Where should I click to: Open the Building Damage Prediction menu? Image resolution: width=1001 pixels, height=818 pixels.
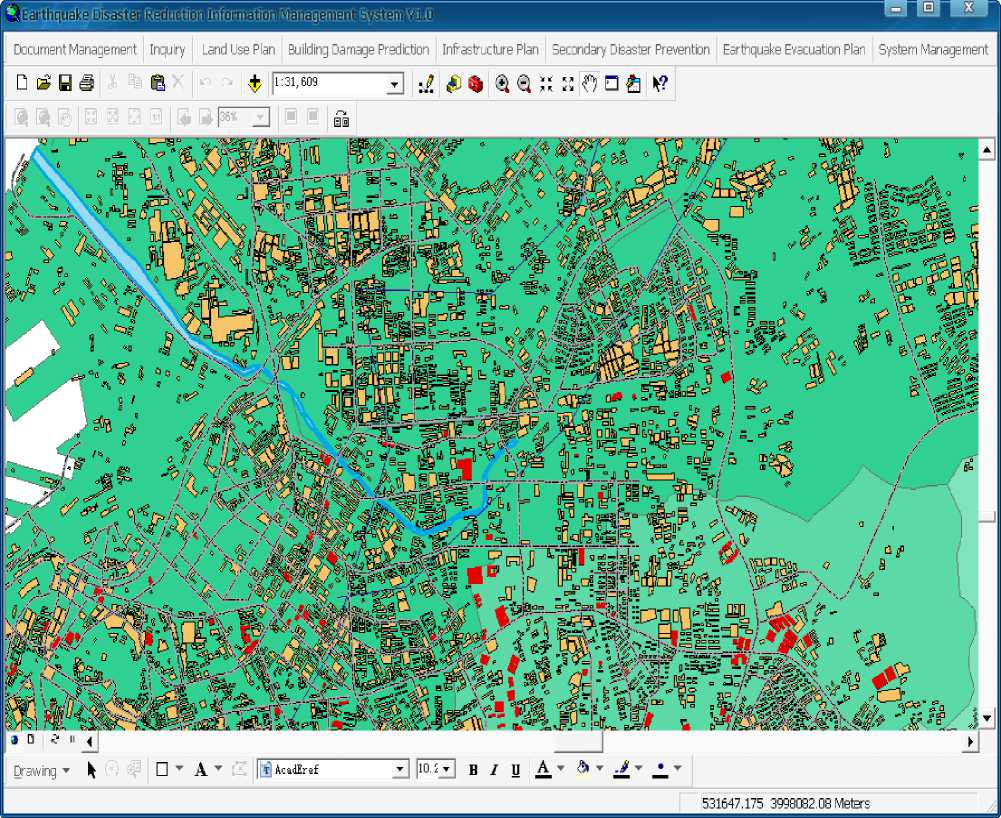(x=358, y=49)
